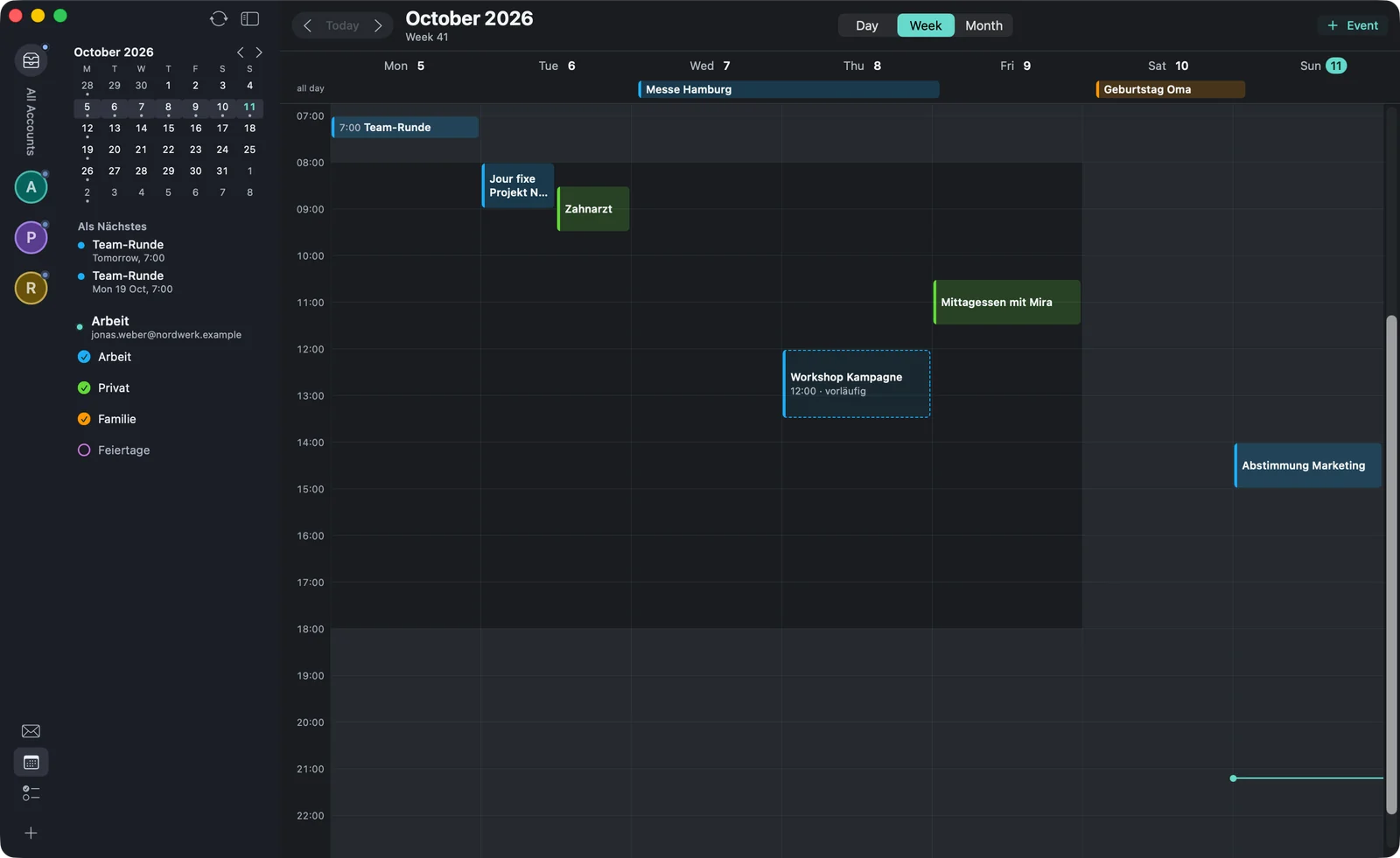This screenshot has height=858, width=1400.
Task: Toggle the Familie calendar checkbox
Action: [84, 419]
